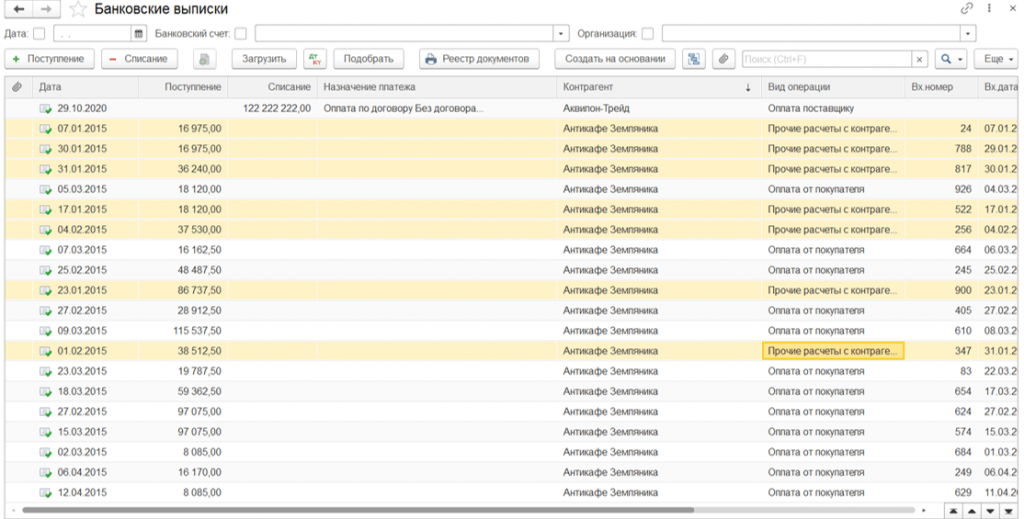Click the paperclip attached files toolbar button
The image size is (1024, 519).
(x=723, y=59)
